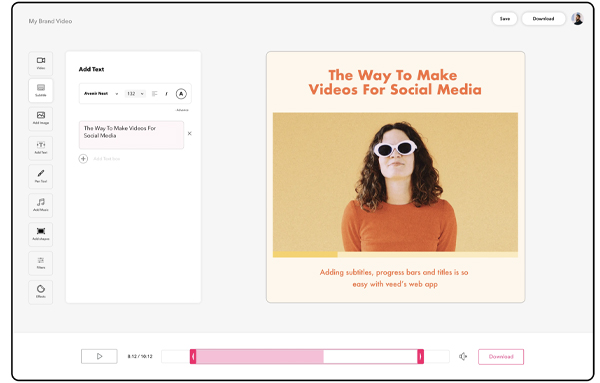Click the play button
Image resolution: width=600 pixels, height=383 pixels.
[x=99, y=356]
